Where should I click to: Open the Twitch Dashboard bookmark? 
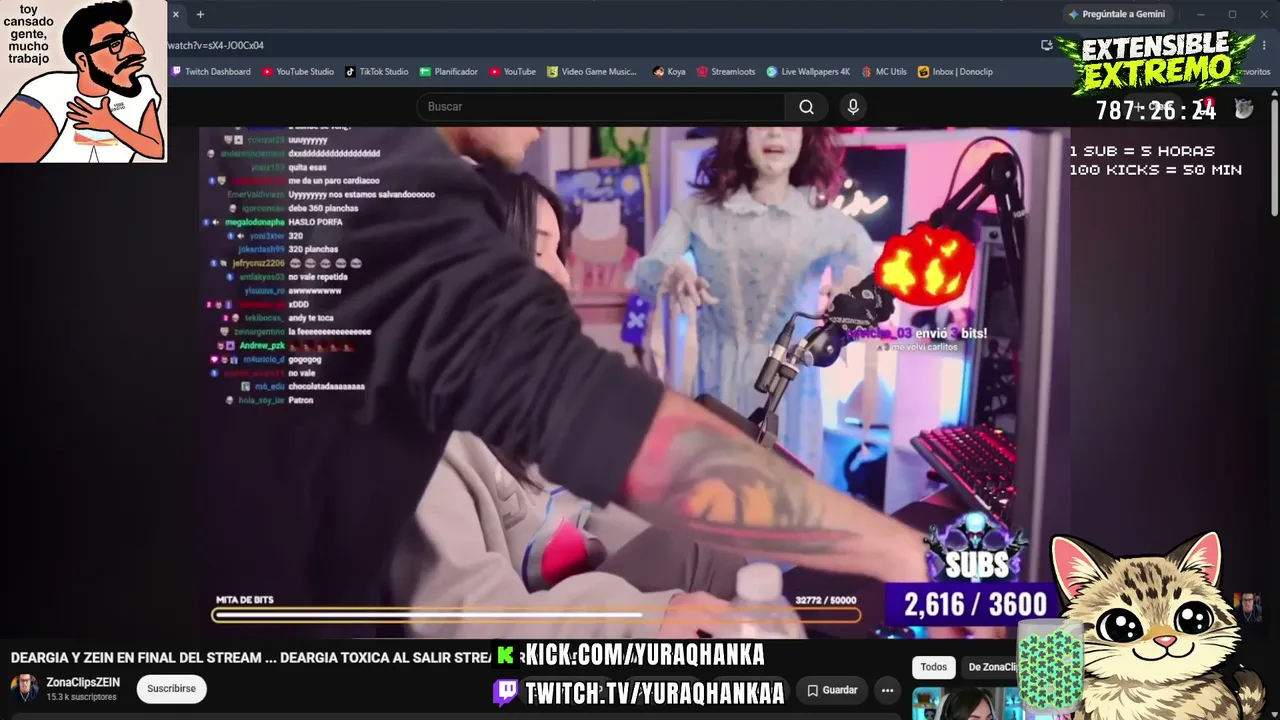pyautogui.click(x=211, y=72)
